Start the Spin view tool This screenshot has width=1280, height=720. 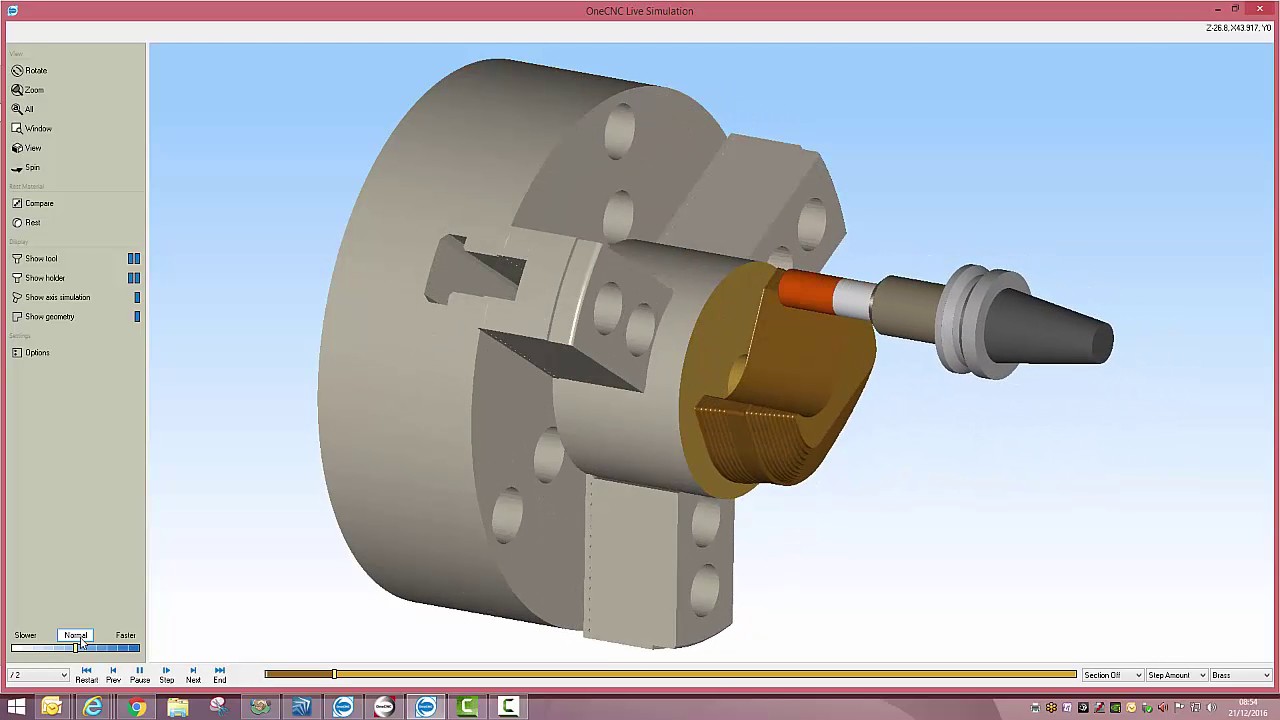26,168
